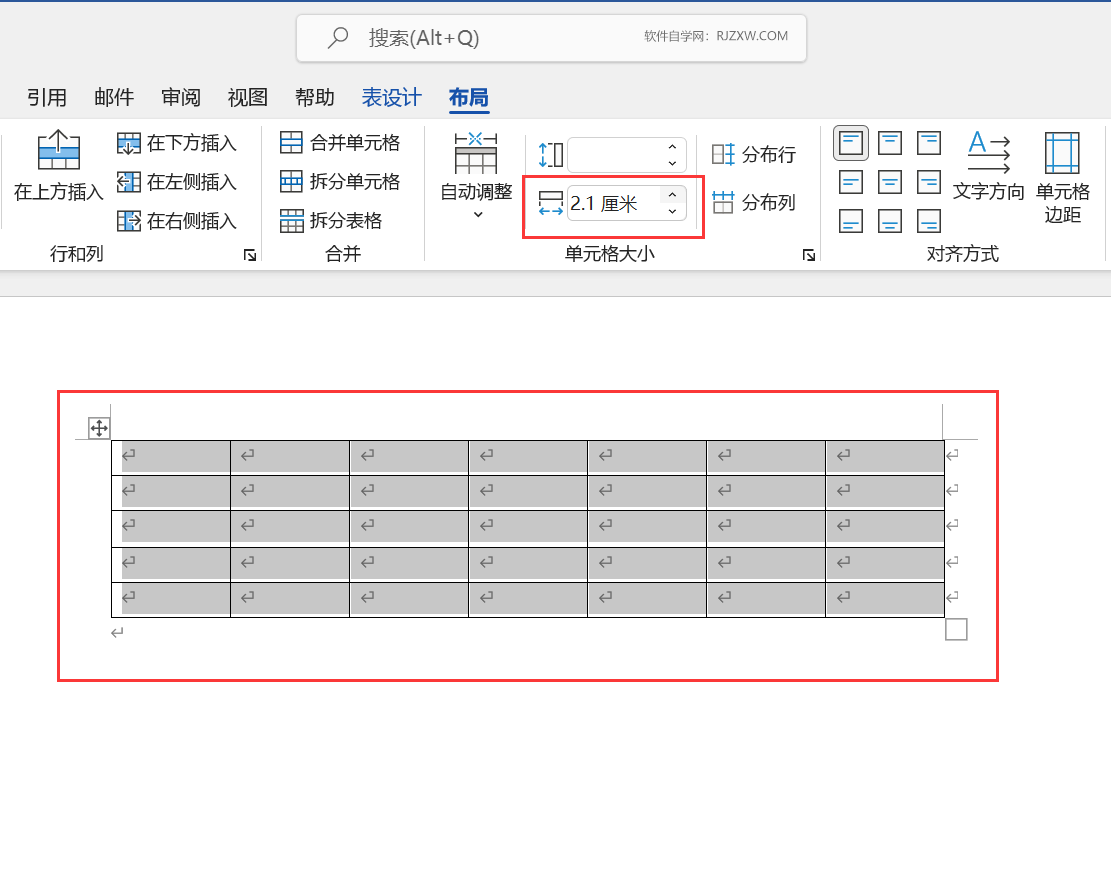Open the 视图 ribbon tab
The width and height of the screenshot is (1111, 879).
coord(246,97)
